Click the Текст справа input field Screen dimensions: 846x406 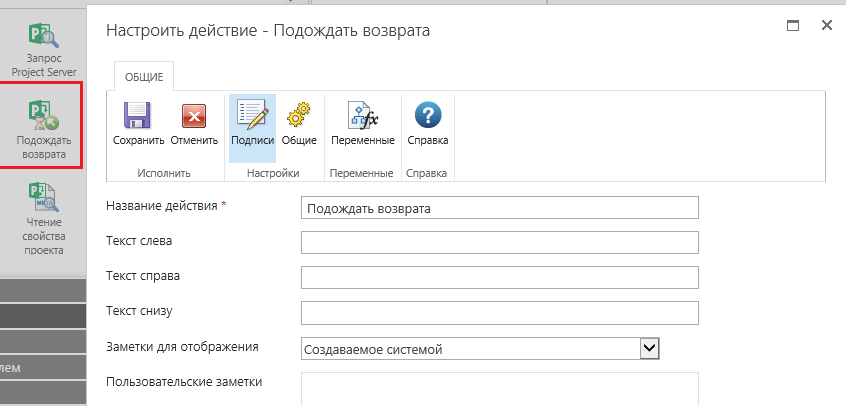point(500,278)
